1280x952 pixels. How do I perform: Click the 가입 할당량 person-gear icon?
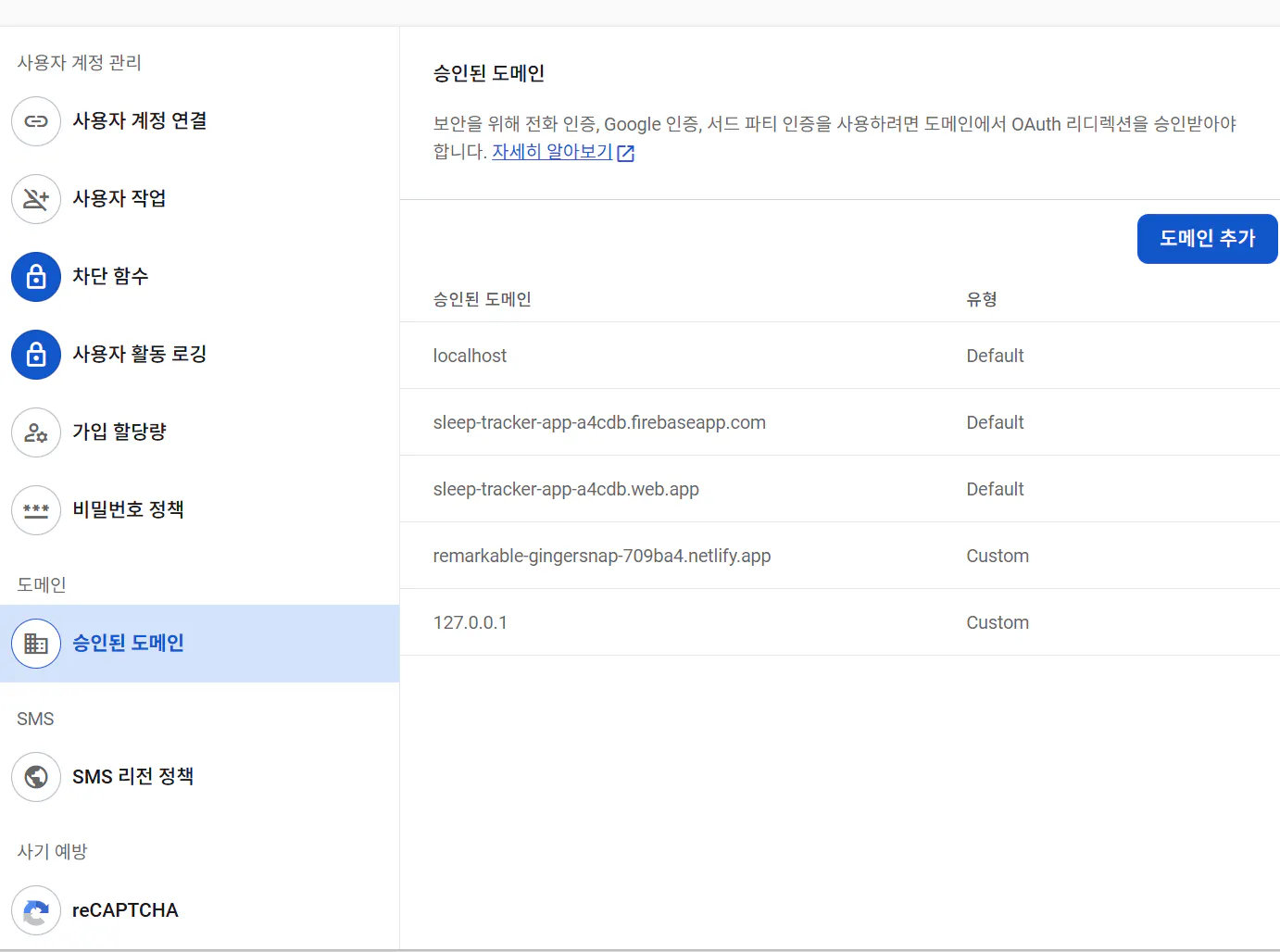coord(35,432)
